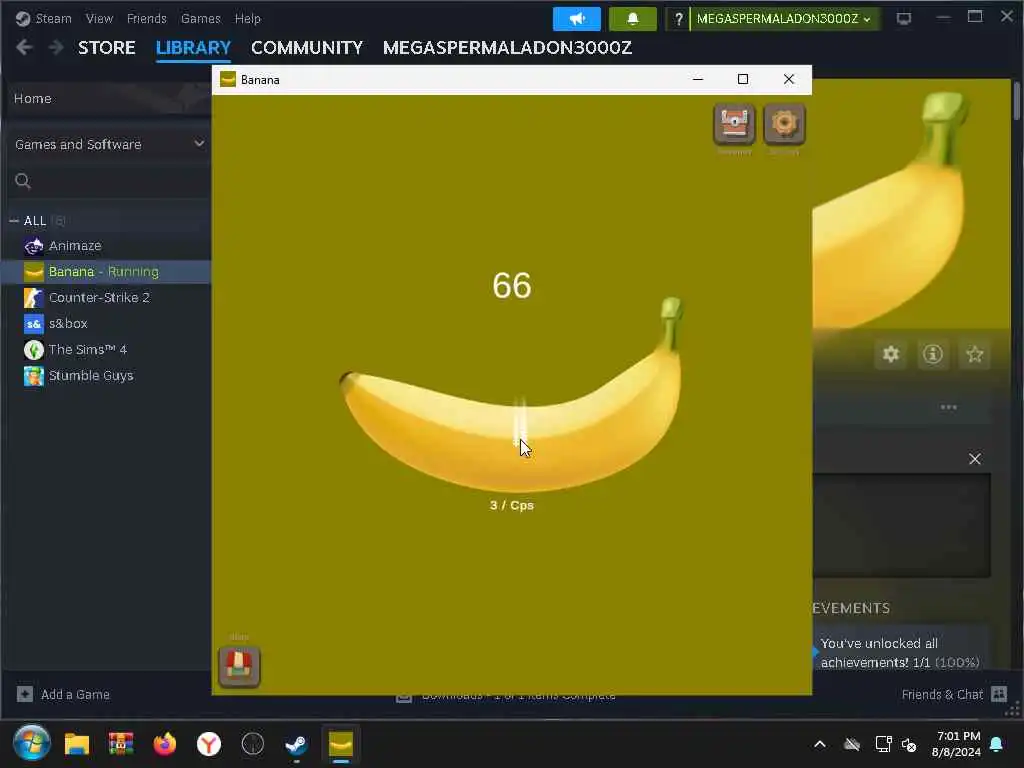The height and width of the screenshot is (768, 1024).
Task: Open the Games menu
Action: [200, 18]
